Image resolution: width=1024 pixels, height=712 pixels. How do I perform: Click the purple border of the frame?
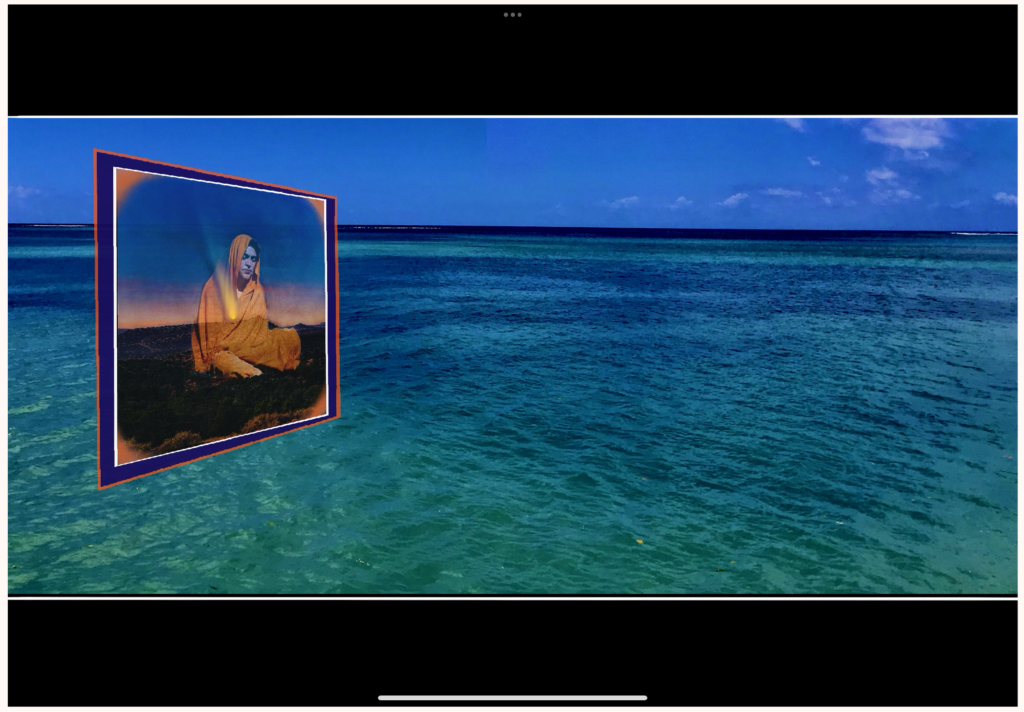click(x=106, y=320)
